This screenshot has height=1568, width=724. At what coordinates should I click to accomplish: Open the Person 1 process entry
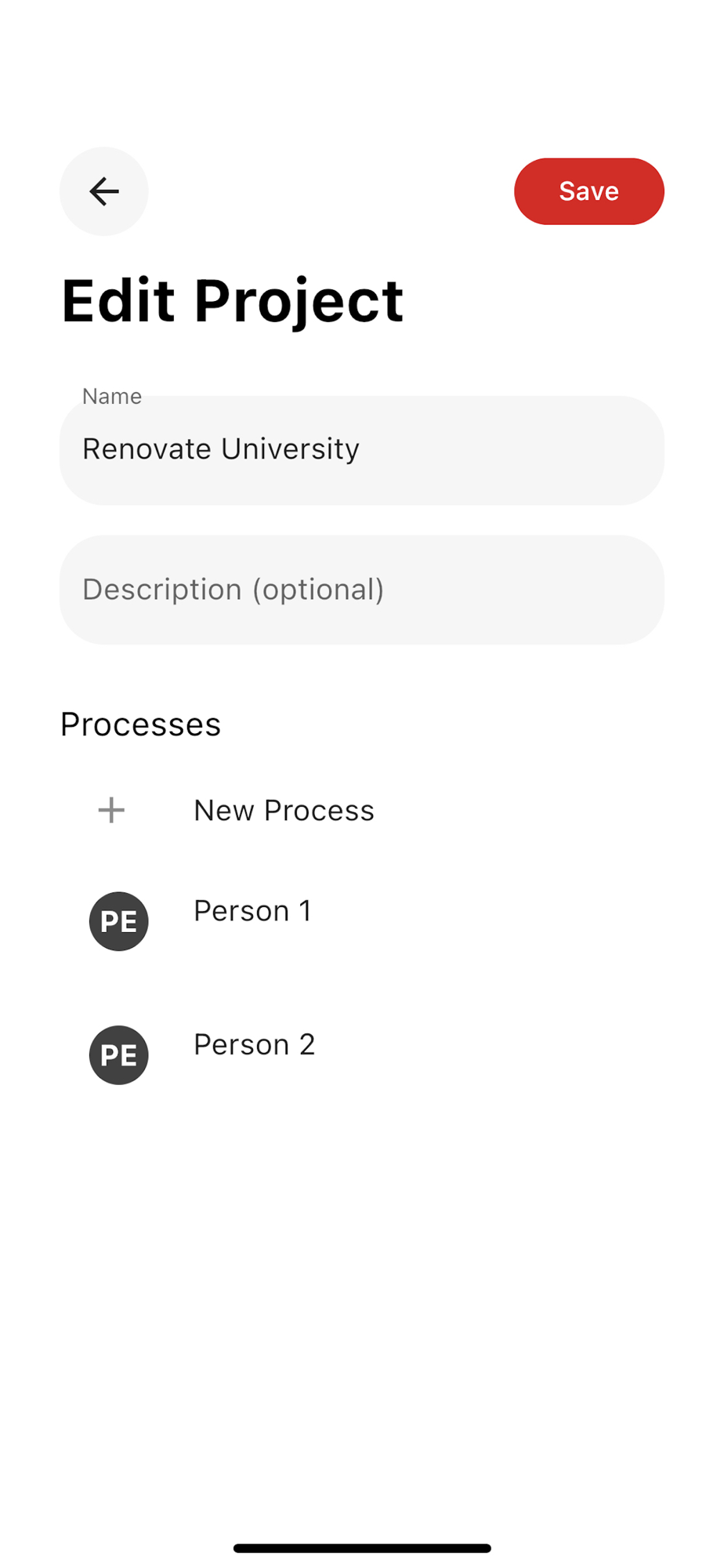252,911
